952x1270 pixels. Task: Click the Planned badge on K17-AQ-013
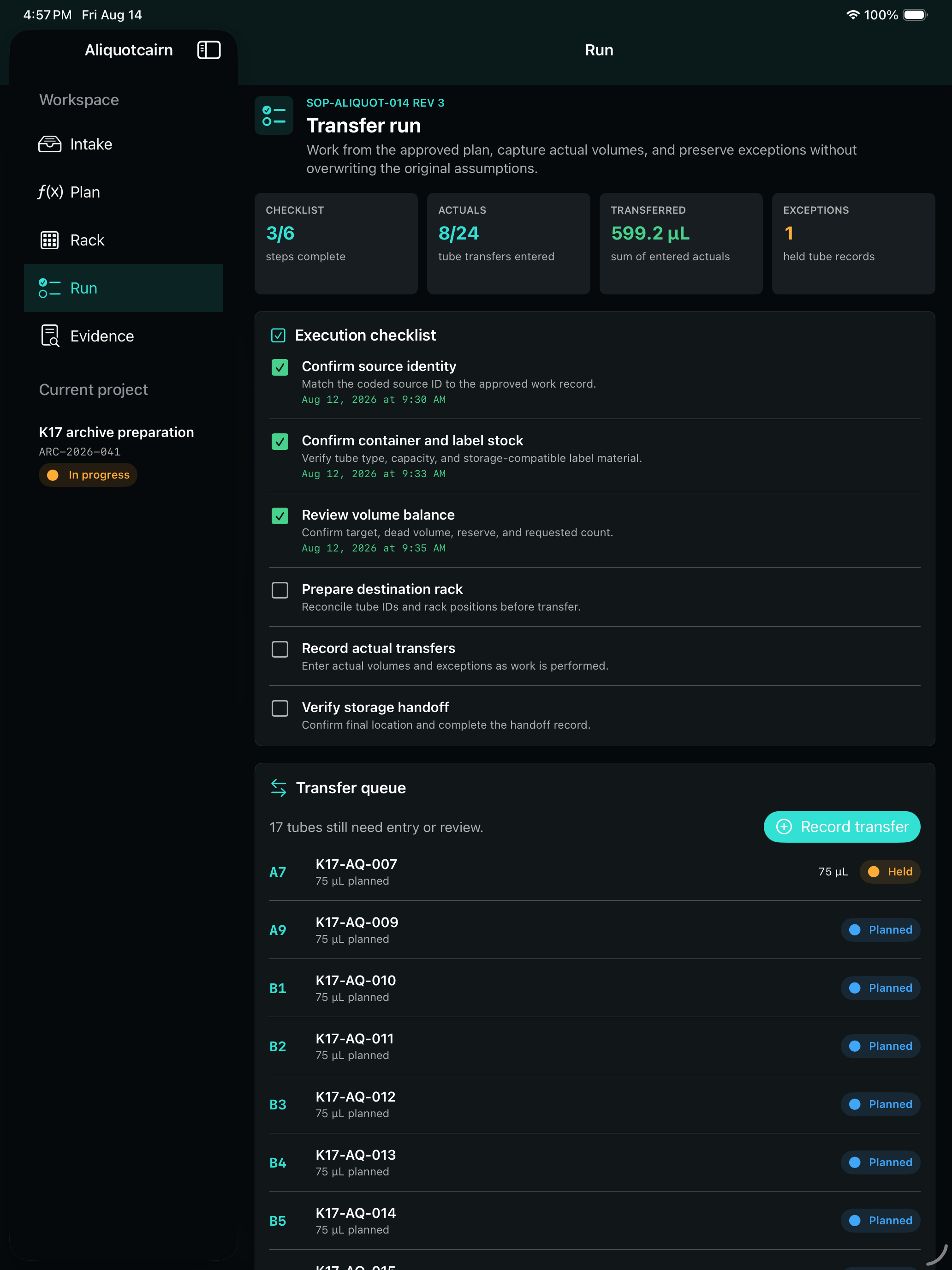tap(880, 1162)
